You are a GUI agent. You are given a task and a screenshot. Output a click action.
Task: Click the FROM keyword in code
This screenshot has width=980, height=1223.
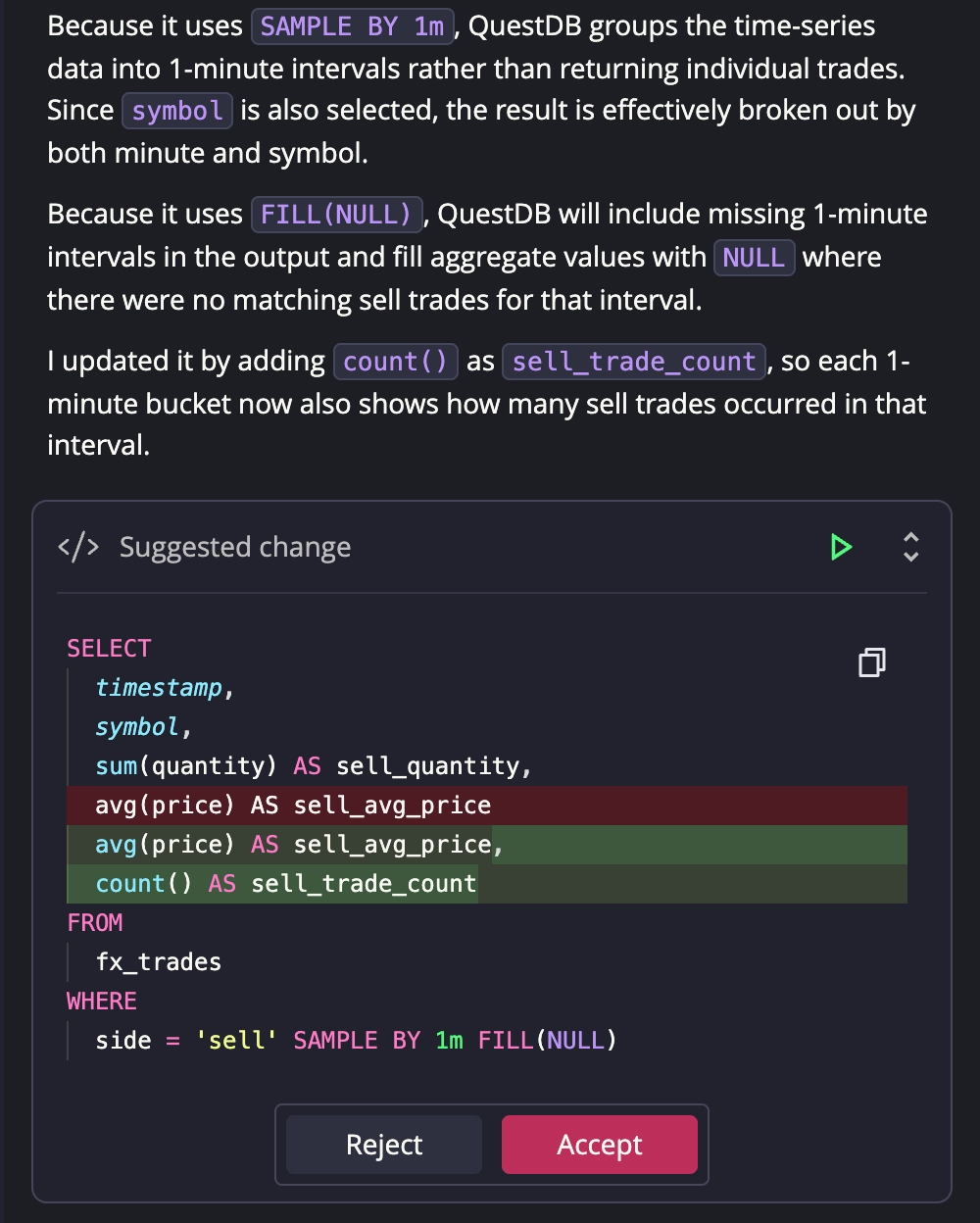point(95,922)
